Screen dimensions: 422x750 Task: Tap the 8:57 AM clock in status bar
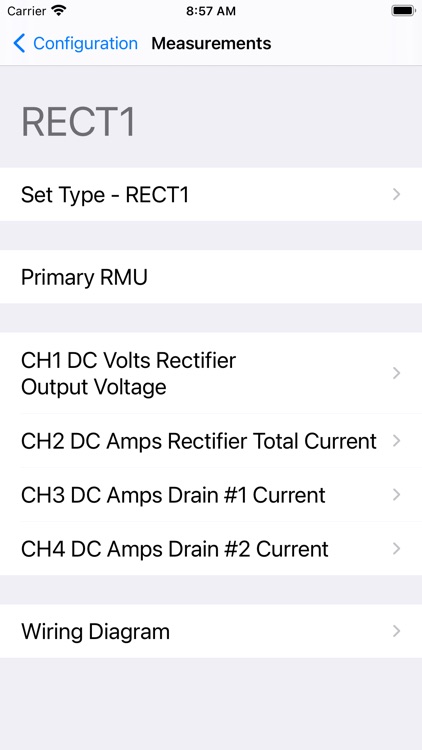click(x=211, y=11)
